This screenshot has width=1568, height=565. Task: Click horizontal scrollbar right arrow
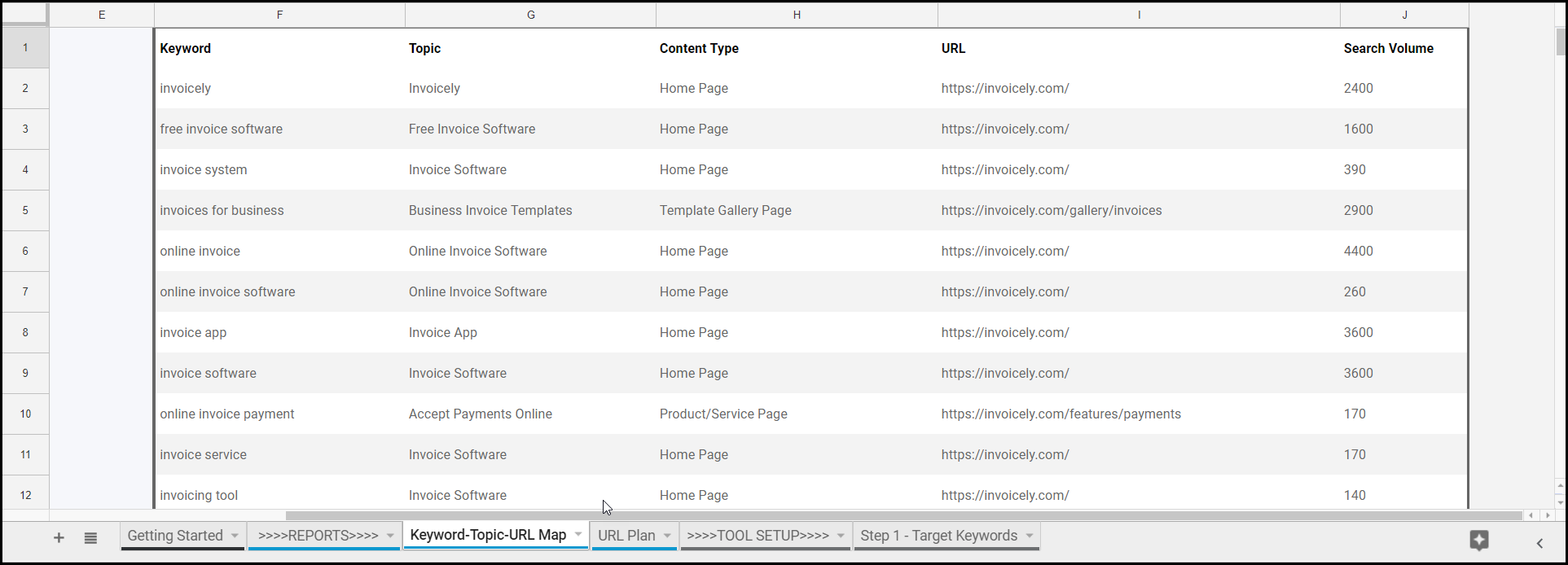tap(1548, 515)
